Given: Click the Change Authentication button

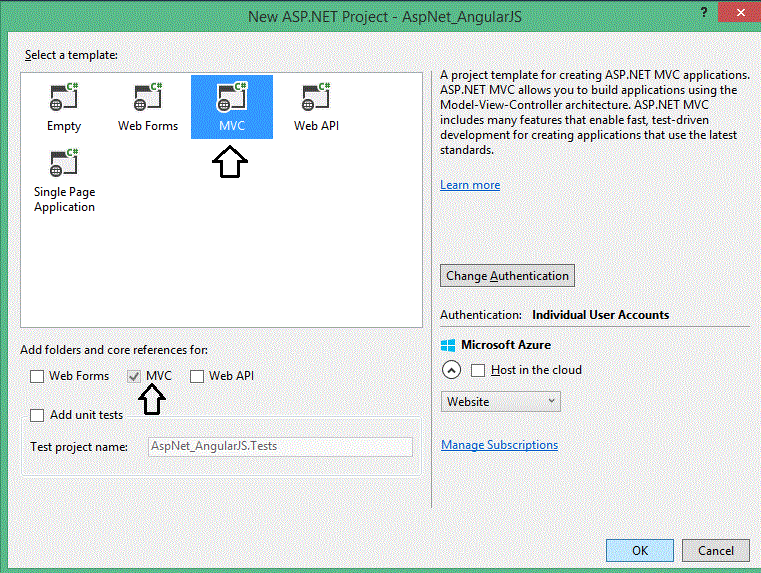Looking at the screenshot, I should coord(507,276).
